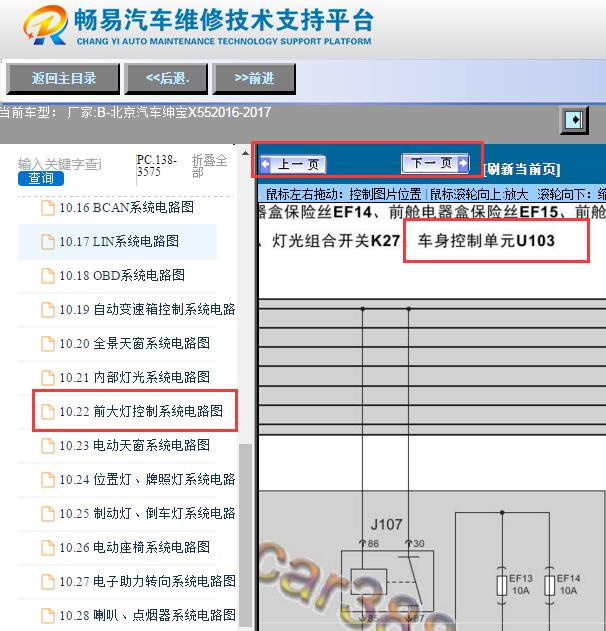
Task: Click page icon beside 10.25 制动灯、倒车灯系统电路
Action: tap(48, 514)
